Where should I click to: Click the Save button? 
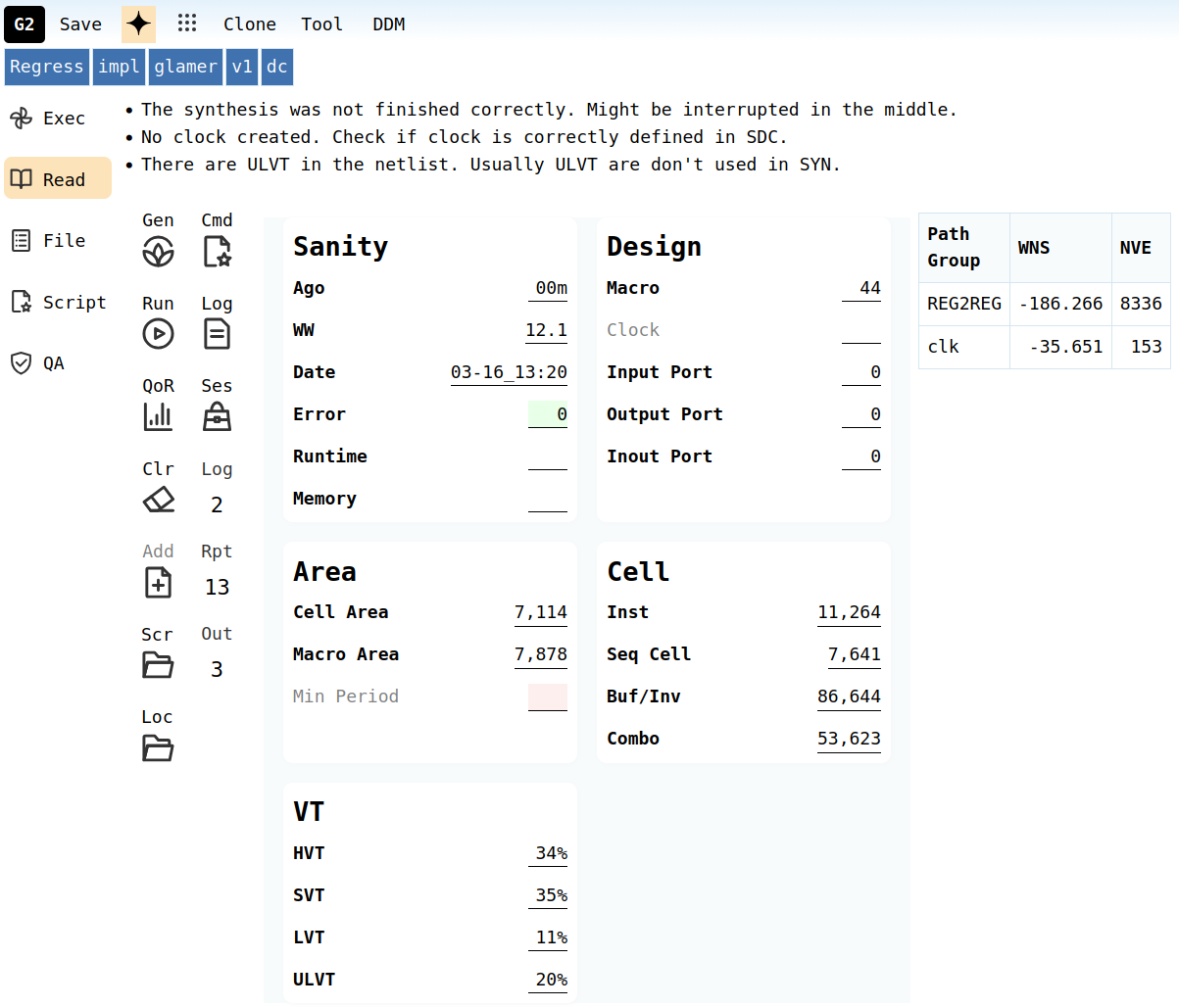point(80,24)
